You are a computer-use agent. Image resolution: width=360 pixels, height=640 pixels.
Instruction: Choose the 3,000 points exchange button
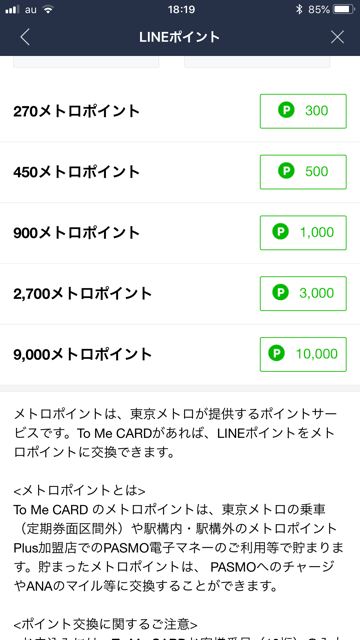click(x=303, y=293)
